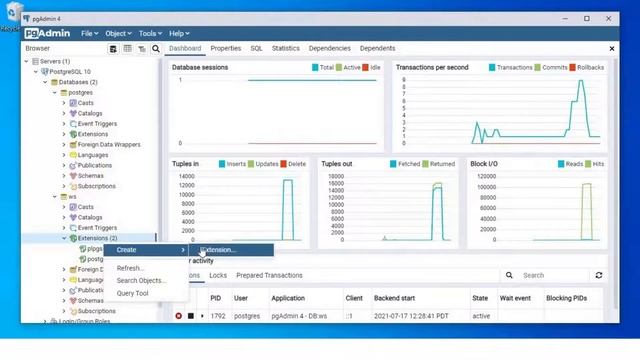640x360 pixels.
Task: Open the Prepared Transactions tab
Action: [269, 276]
